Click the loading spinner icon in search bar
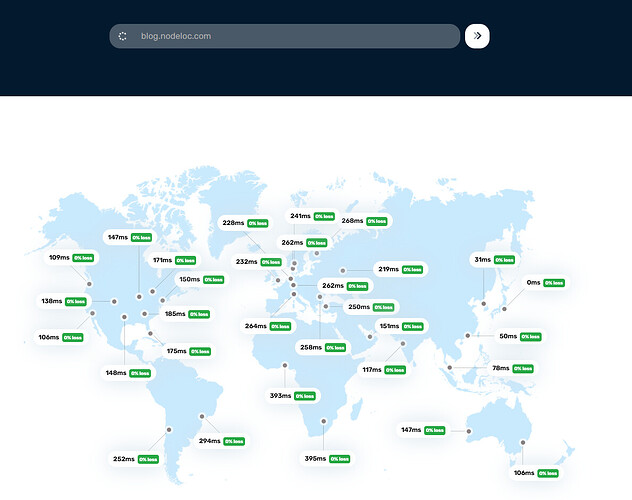The height and width of the screenshot is (500, 632). coord(123,36)
